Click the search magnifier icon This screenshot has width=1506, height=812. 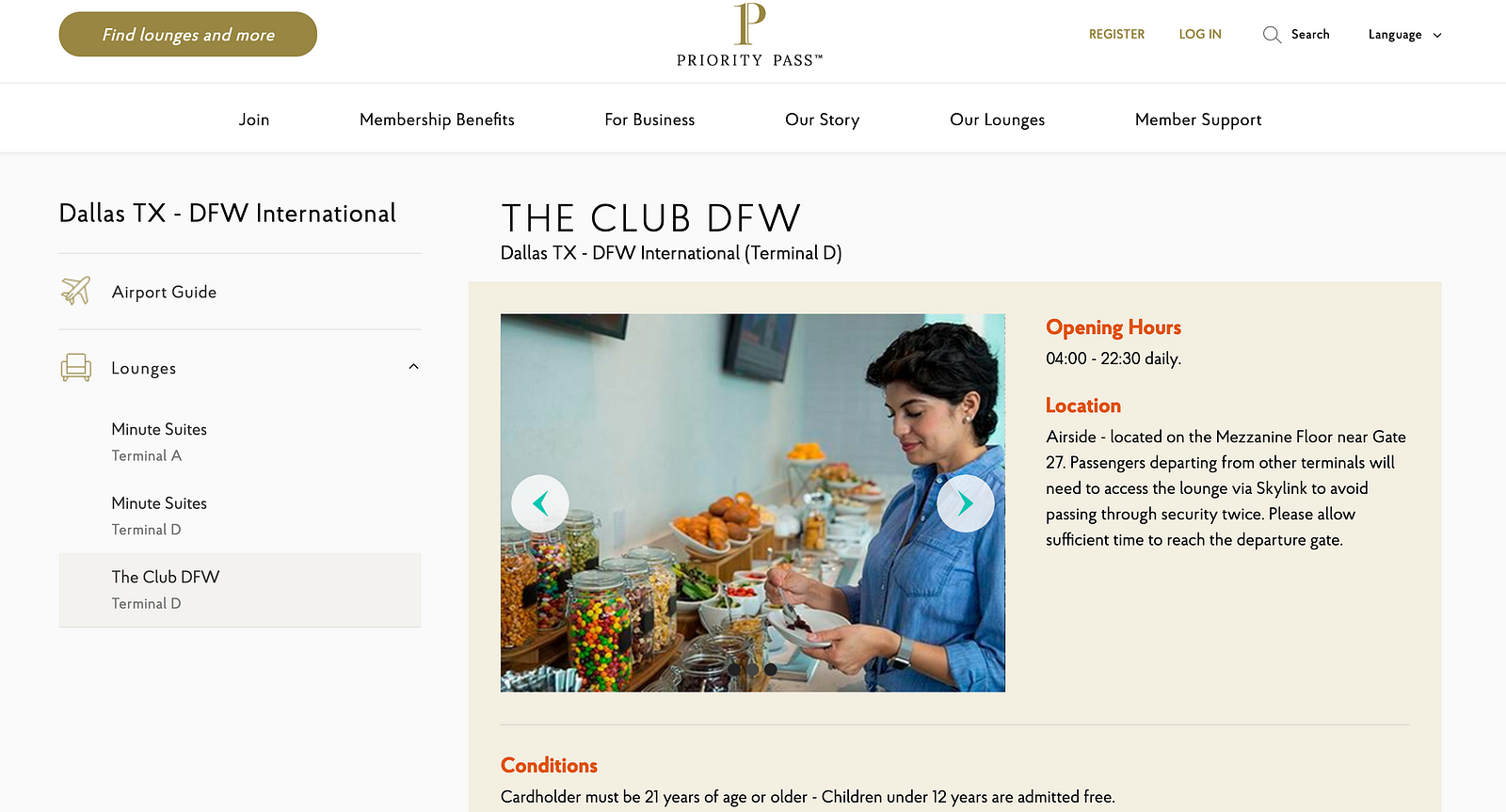[1272, 35]
